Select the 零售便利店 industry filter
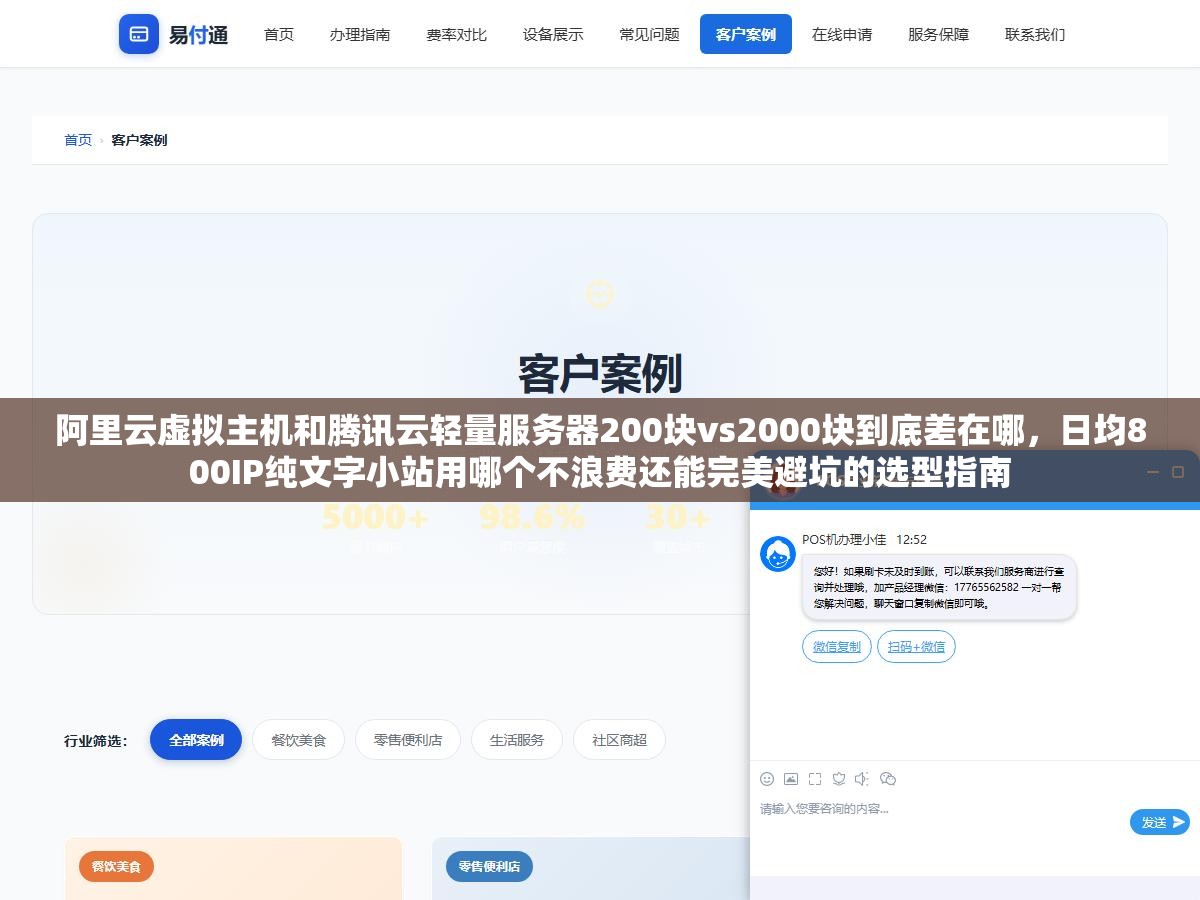Viewport: 1200px width, 900px height. [x=408, y=740]
